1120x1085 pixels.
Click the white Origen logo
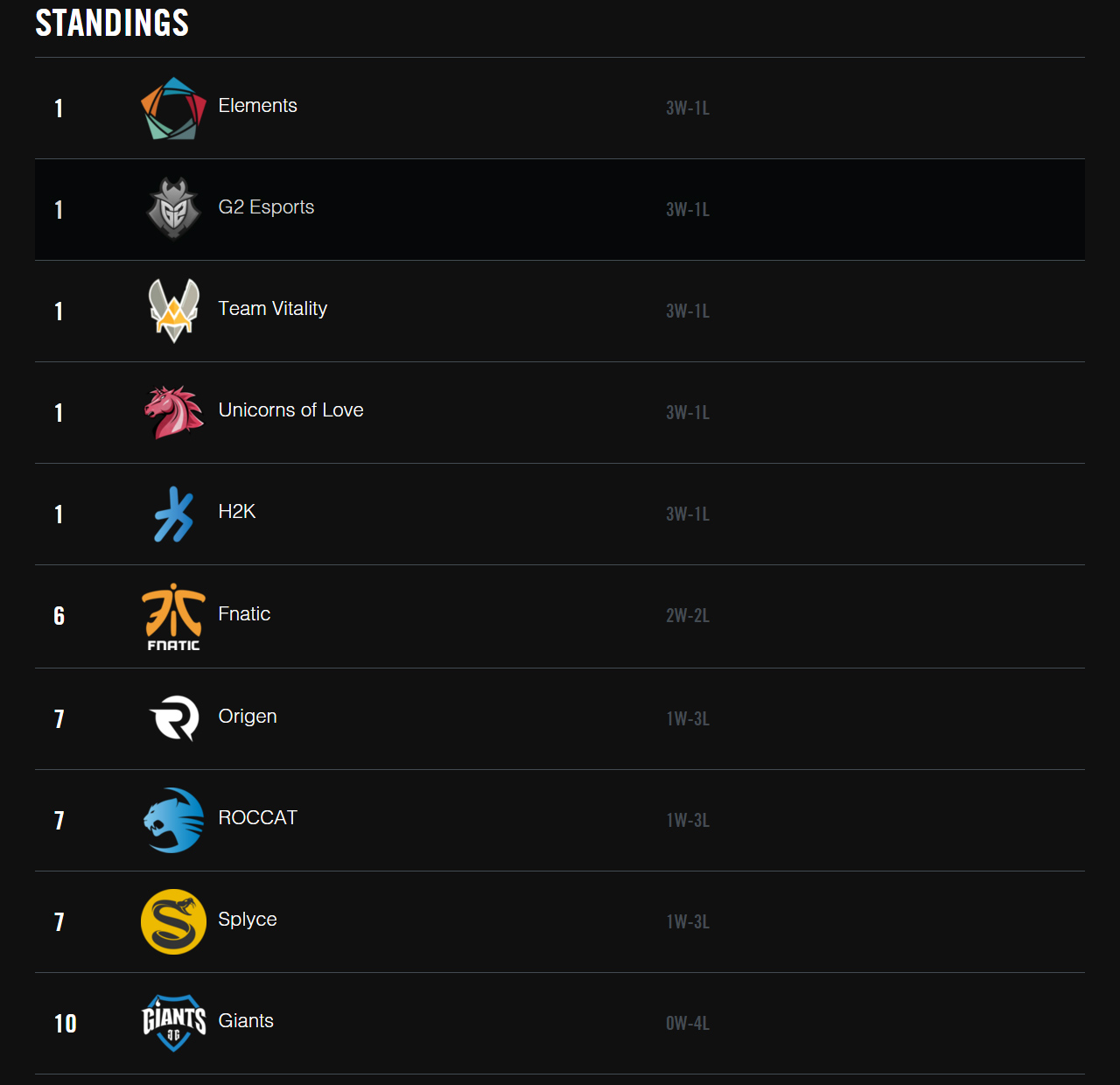pos(174,718)
